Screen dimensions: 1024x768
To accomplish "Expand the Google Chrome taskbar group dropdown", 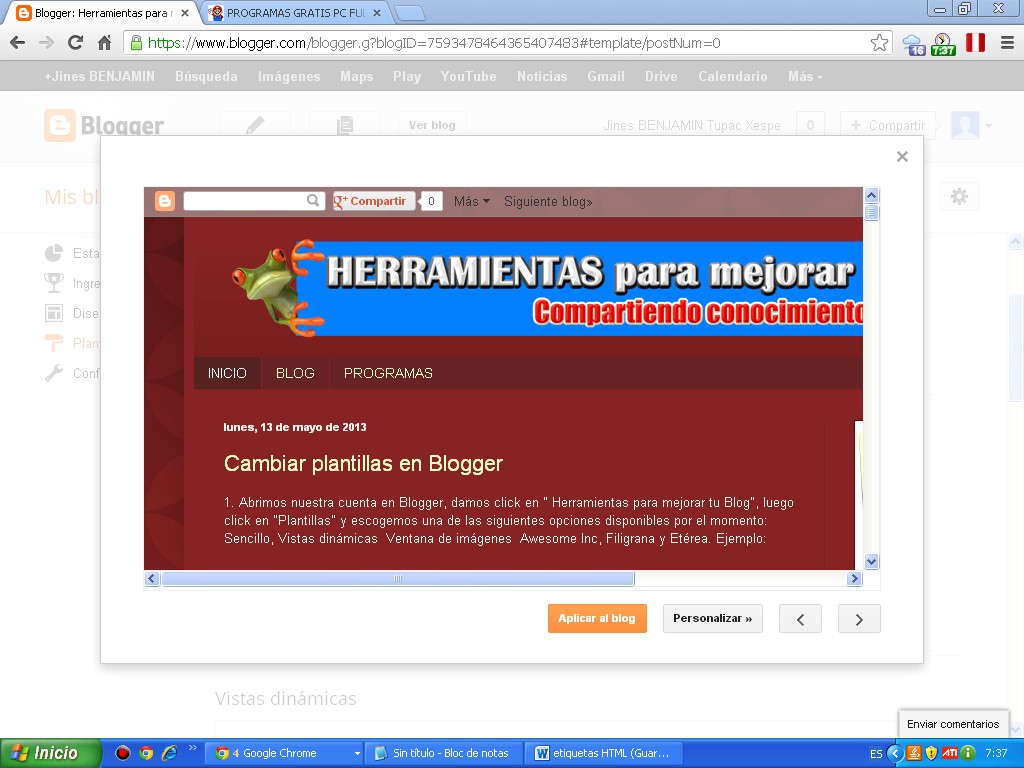I will (357, 754).
